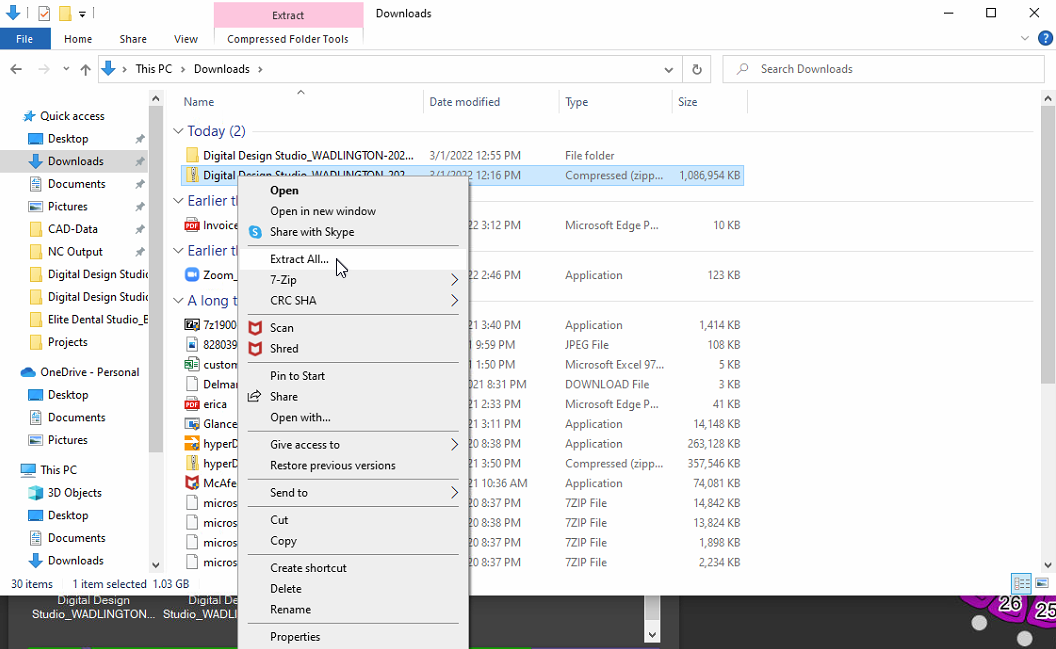Click the file list scroll-down arrow
1056x649 pixels.
point(1047,566)
